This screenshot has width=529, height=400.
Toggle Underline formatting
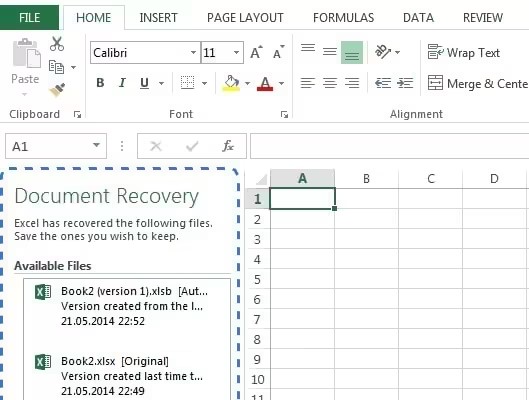coord(144,83)
